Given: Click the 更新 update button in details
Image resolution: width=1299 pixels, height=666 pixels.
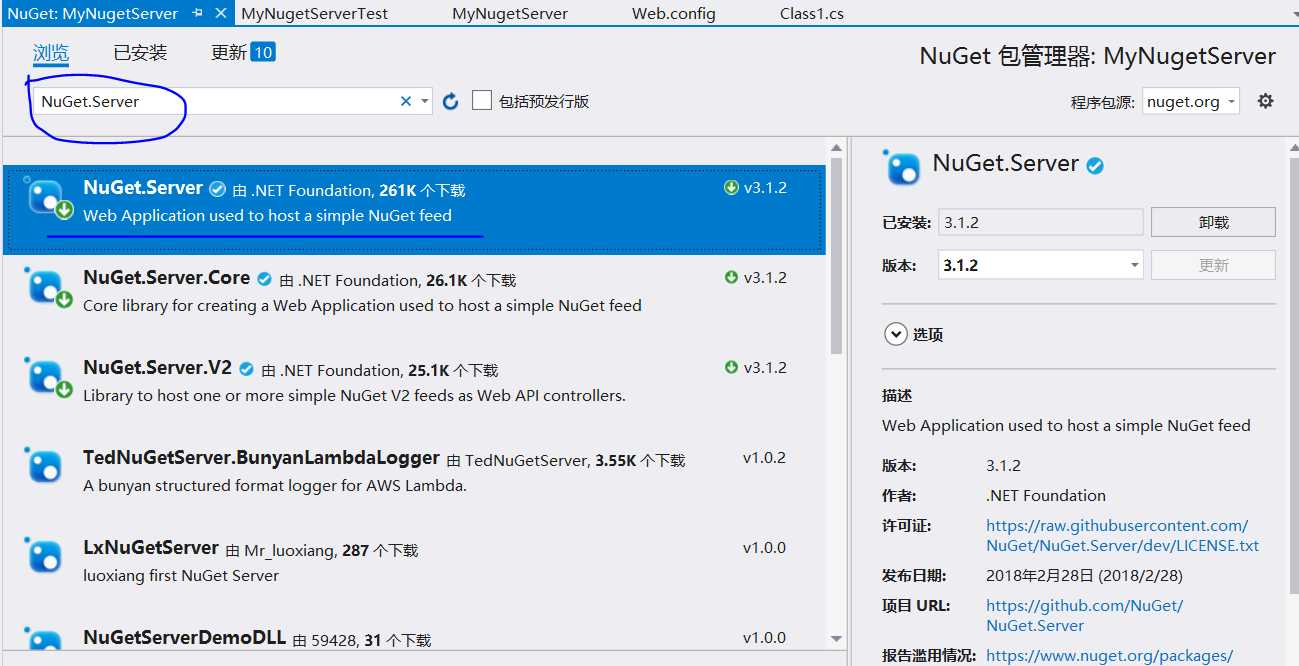Looking at the screenshot, I should (1213, 265).
